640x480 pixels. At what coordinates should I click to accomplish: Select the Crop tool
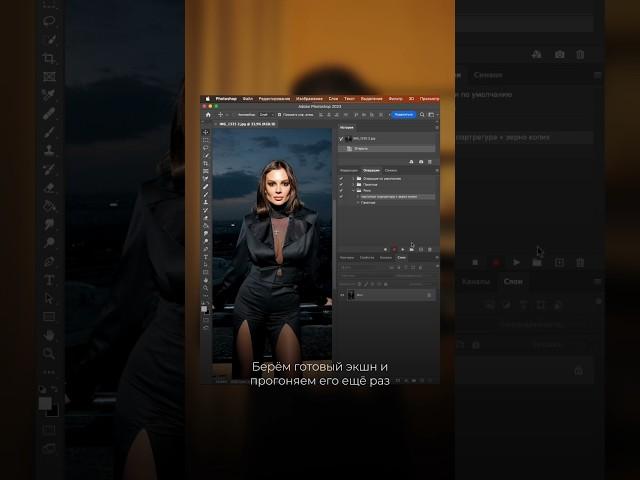[x=205, y=164]
